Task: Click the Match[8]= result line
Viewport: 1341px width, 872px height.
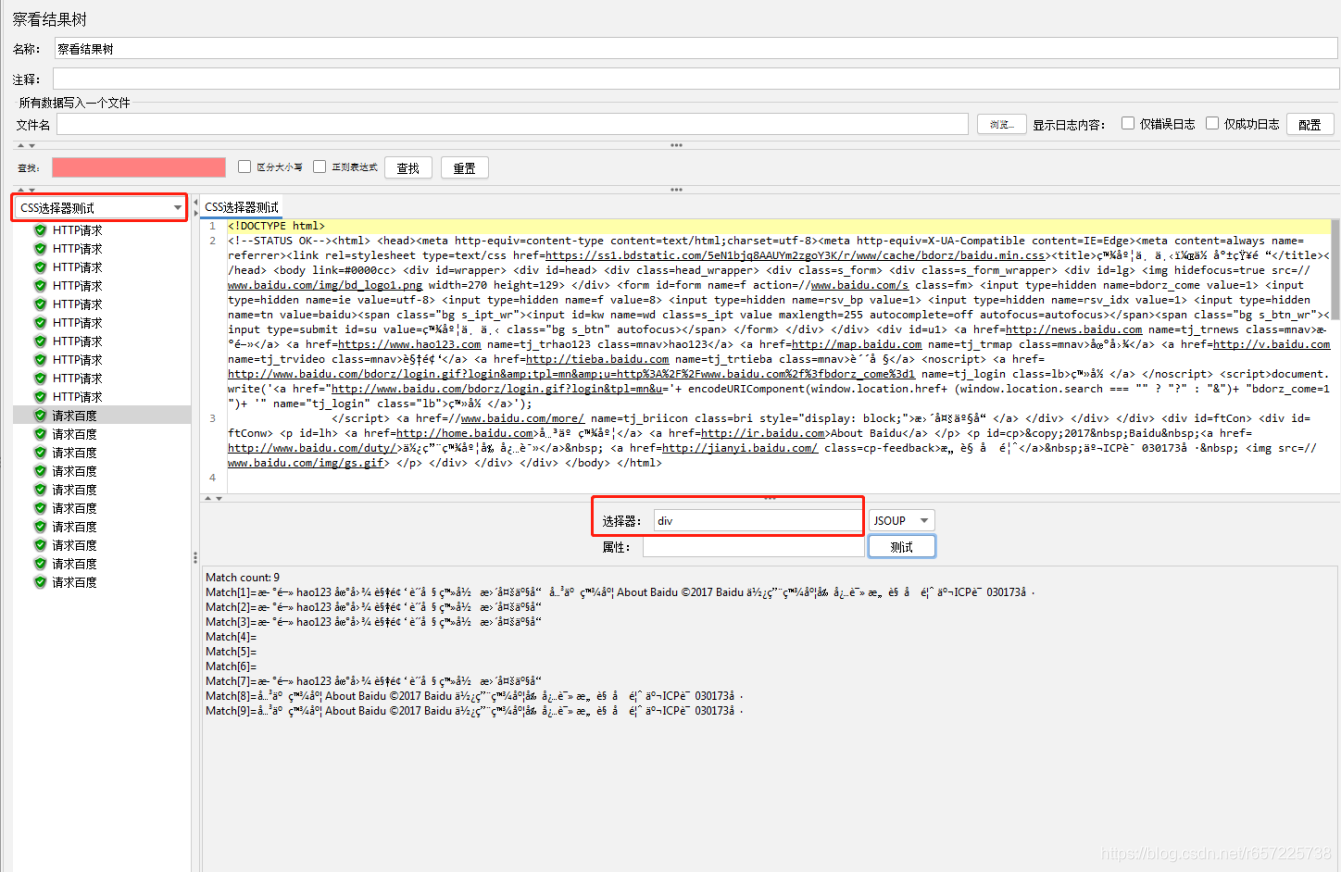Action: point(475,696)
